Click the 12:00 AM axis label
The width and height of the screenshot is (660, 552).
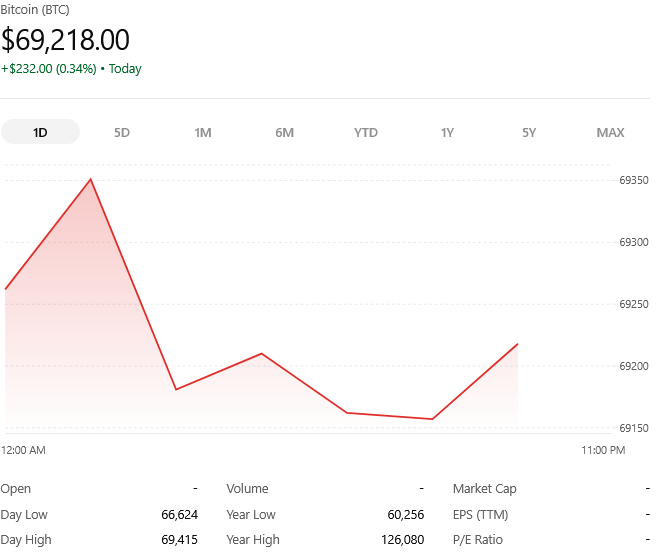(x=24, y=450)
